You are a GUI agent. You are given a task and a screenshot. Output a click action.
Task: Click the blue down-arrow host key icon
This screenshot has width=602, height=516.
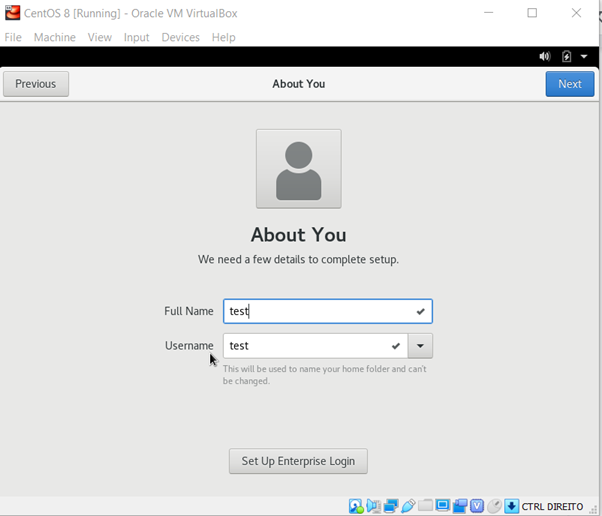coord(511,506)
